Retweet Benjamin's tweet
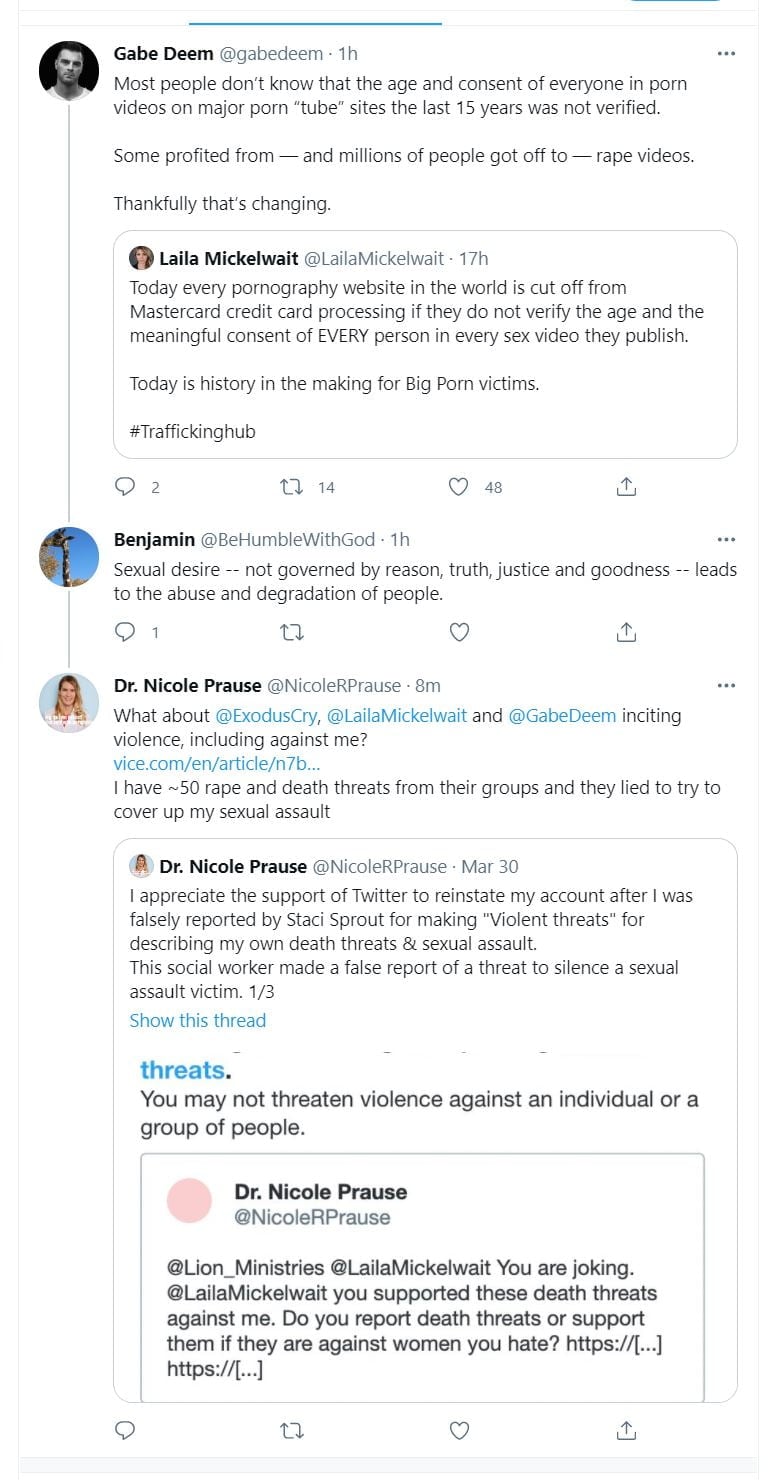768x1480 pixels. pyautogui.click(x=292, y=632)
